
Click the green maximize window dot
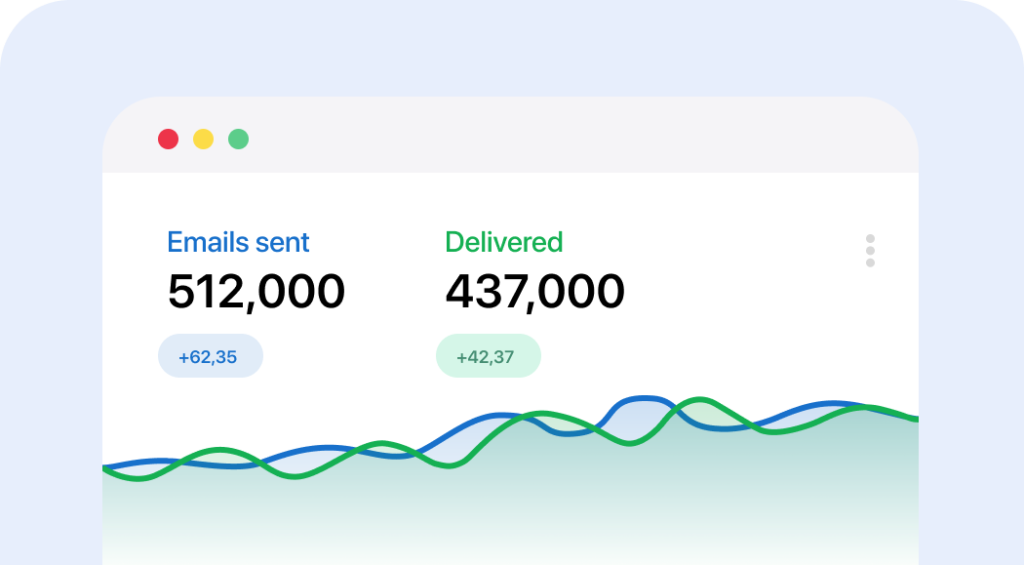click(238, 139)
